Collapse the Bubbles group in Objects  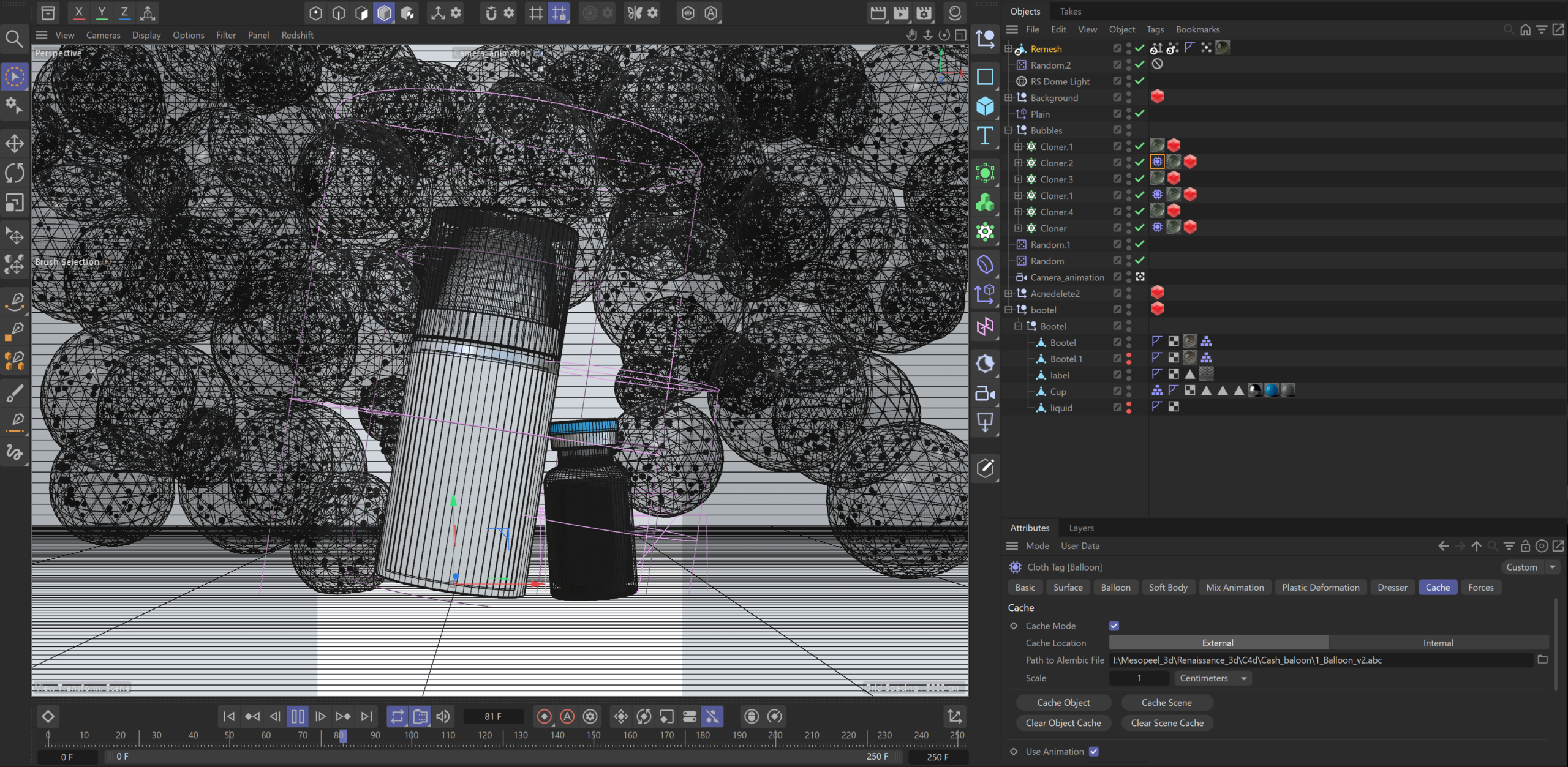[1009, 130]
